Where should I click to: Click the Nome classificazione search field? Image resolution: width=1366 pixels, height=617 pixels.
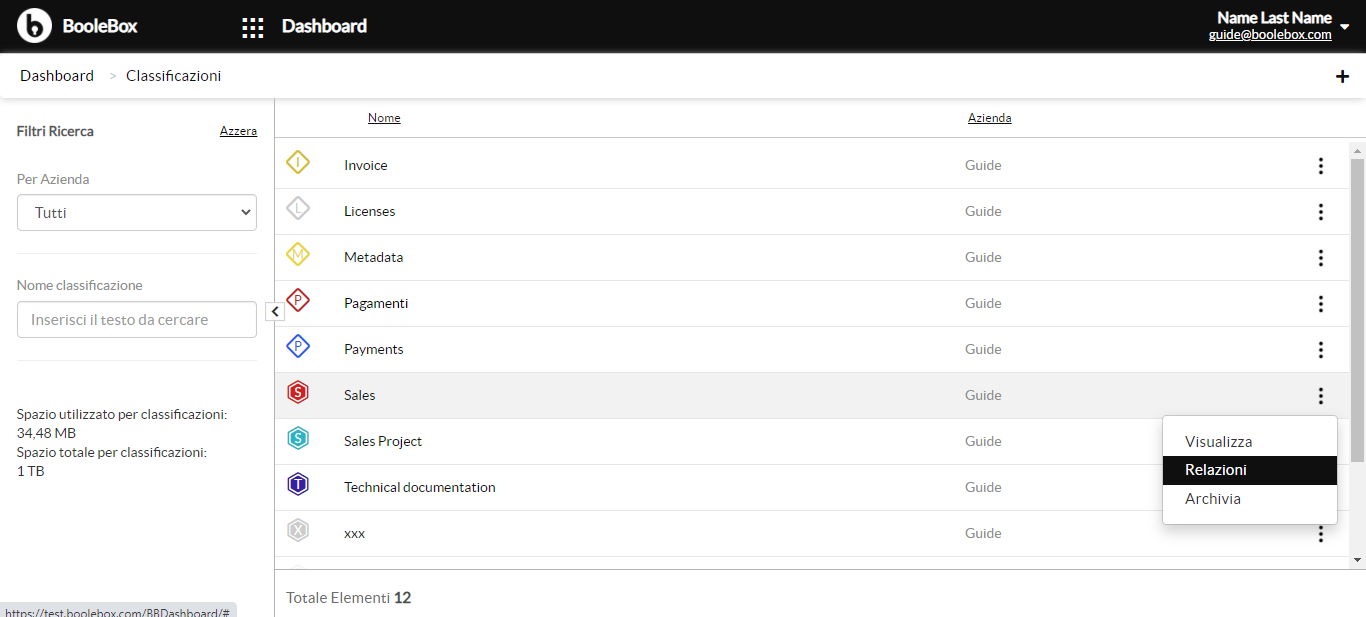click(x=137, y=320)
